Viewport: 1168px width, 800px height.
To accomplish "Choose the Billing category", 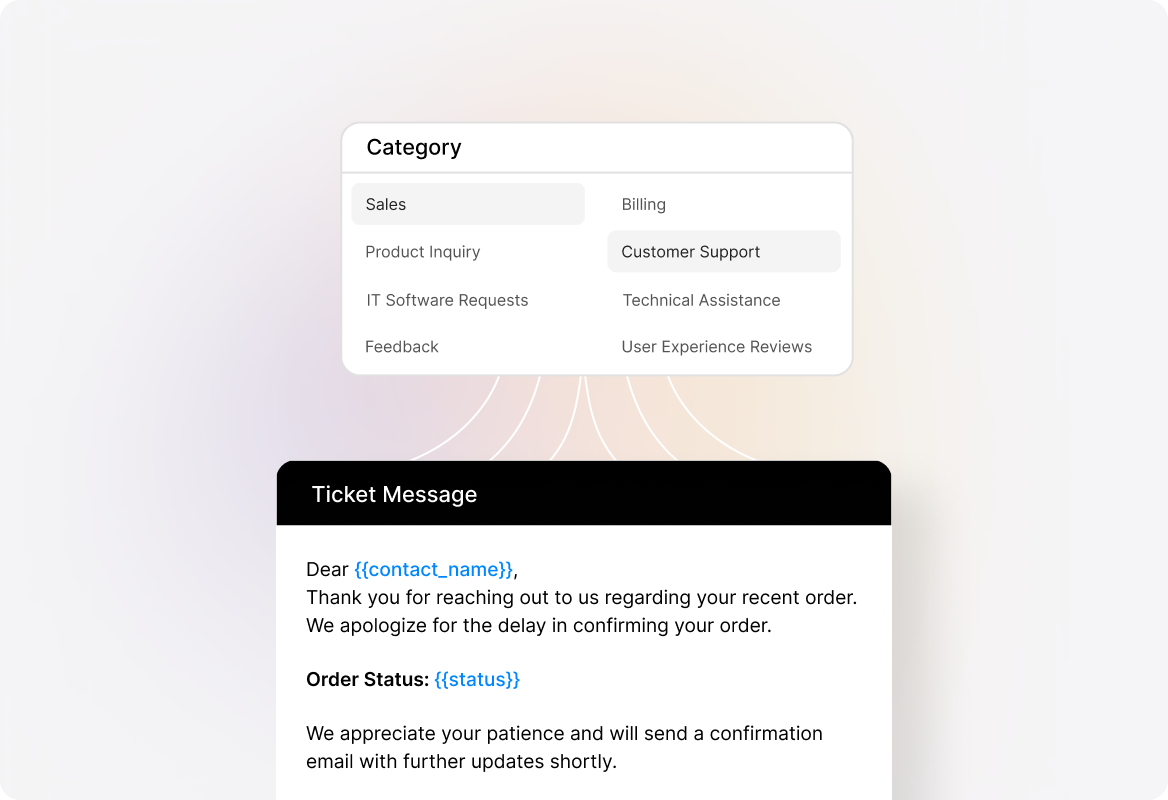I will [643, 204].
